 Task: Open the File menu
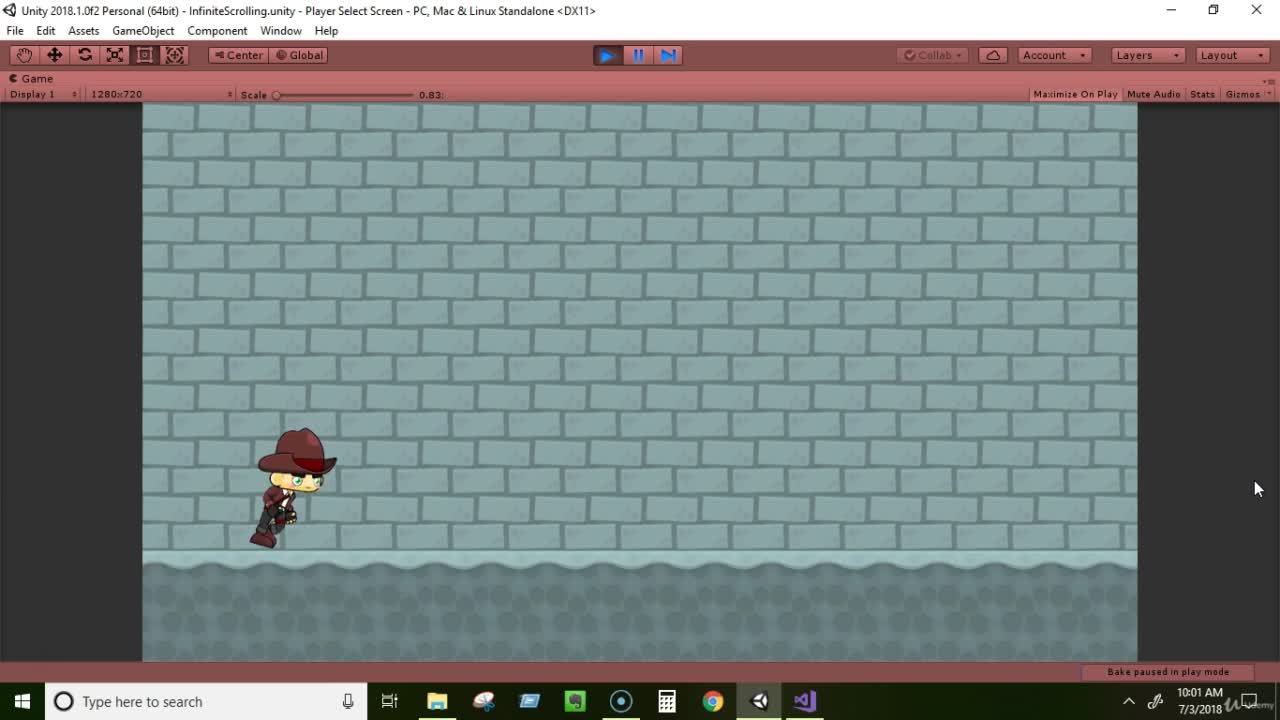(x=15, y=31)
